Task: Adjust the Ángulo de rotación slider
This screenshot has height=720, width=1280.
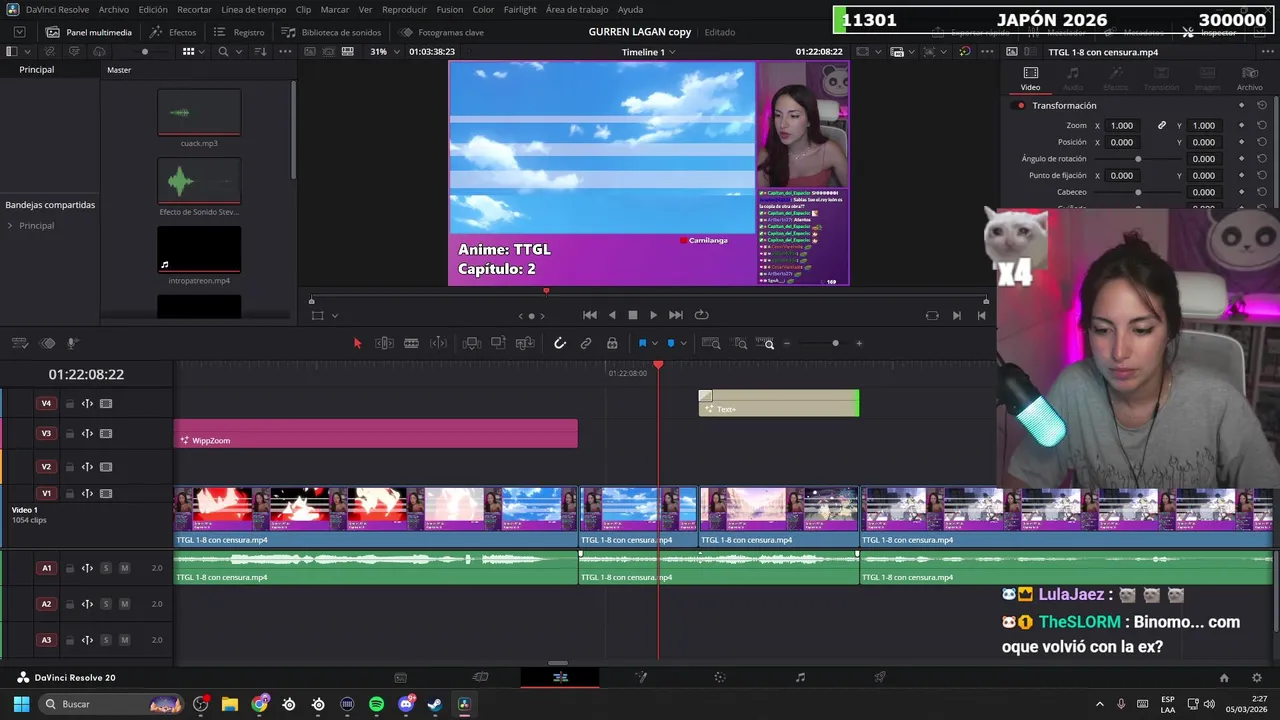Action: [x=1138, y=159]
